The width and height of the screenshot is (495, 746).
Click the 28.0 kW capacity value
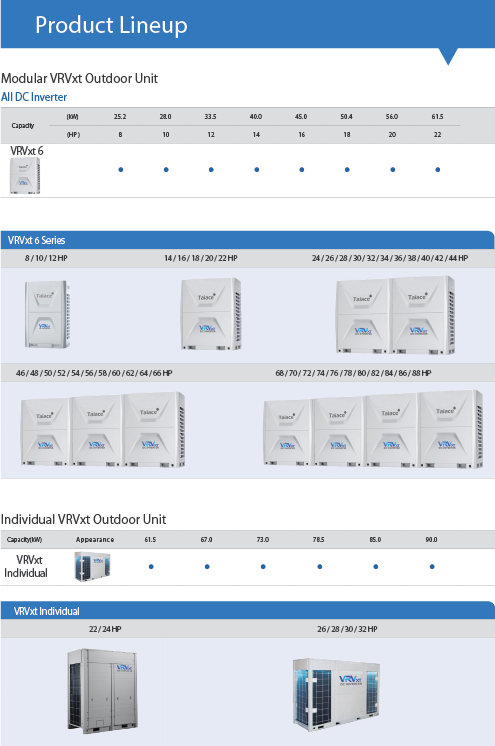coord(165,117)
